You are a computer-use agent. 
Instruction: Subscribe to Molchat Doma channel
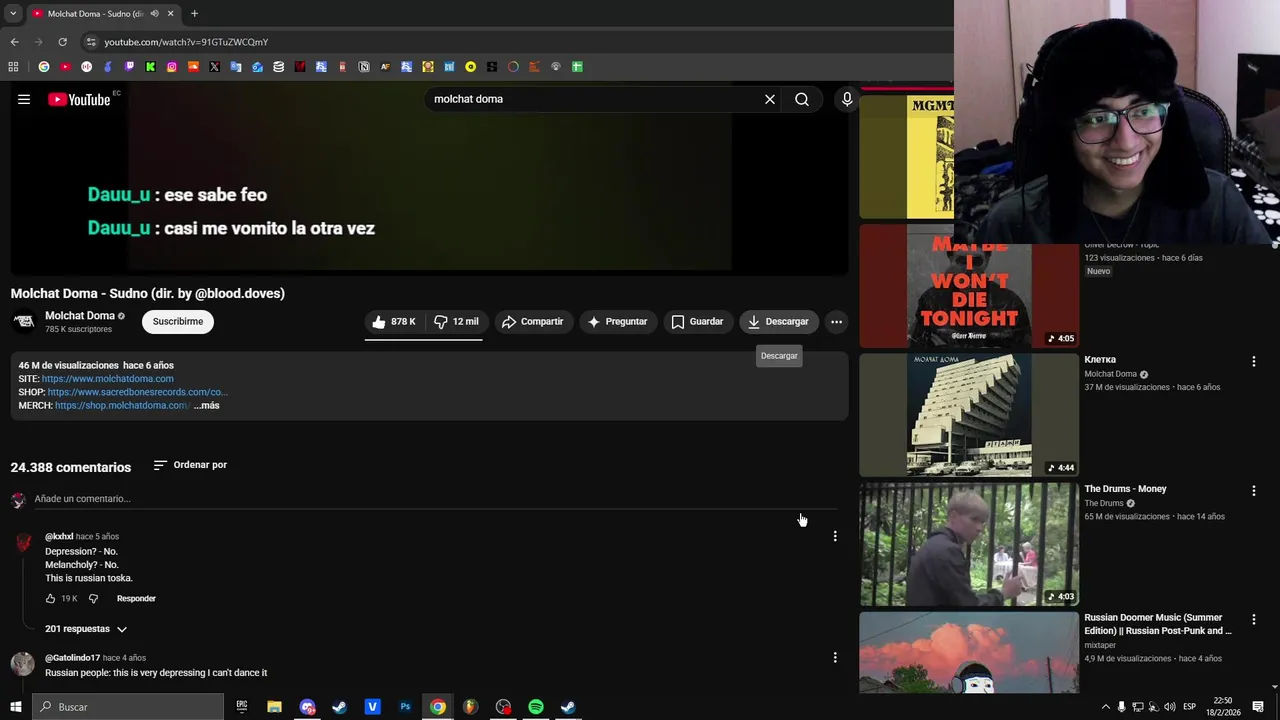[178, 321]
